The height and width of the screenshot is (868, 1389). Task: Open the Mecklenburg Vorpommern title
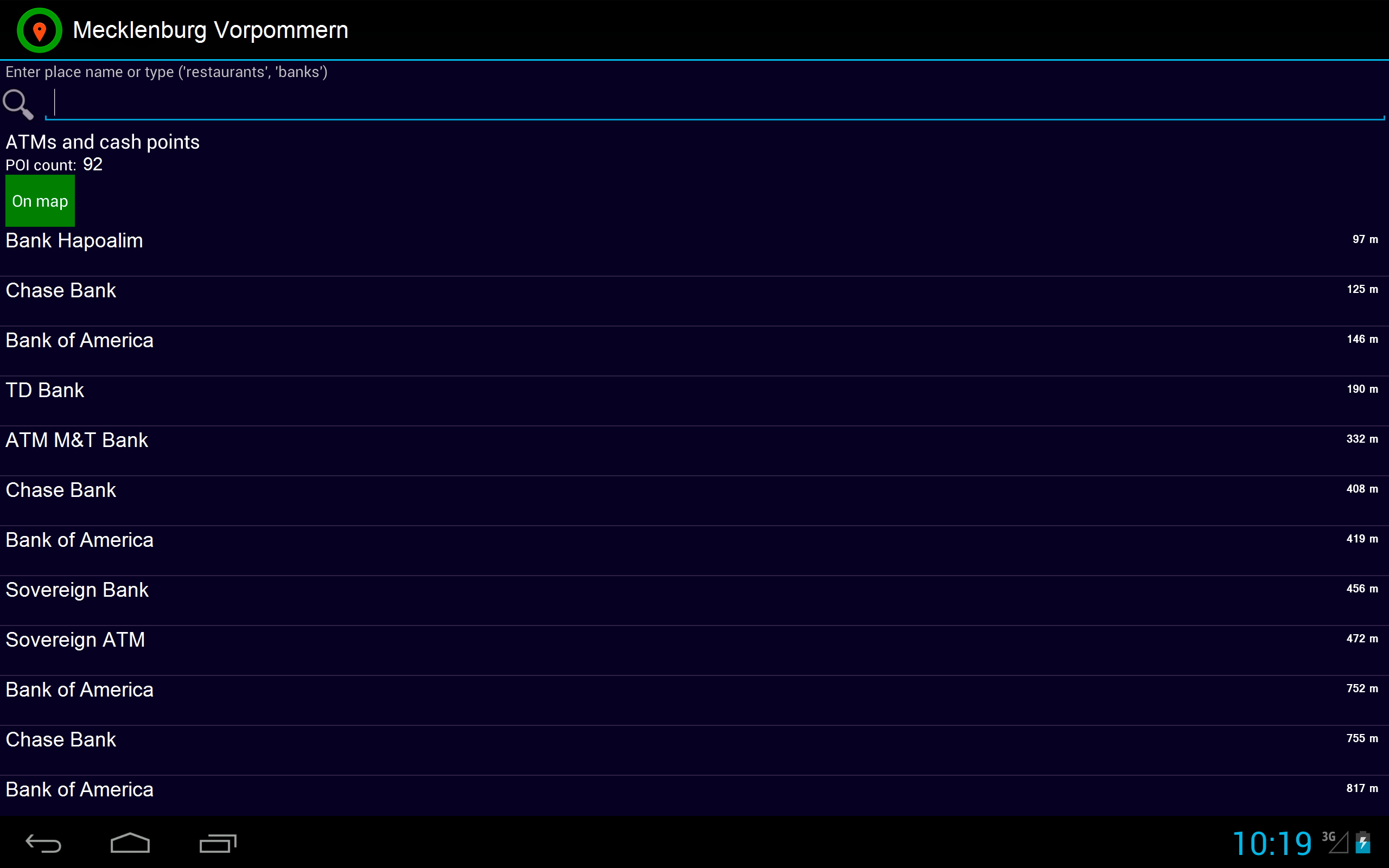click(210, 30)
